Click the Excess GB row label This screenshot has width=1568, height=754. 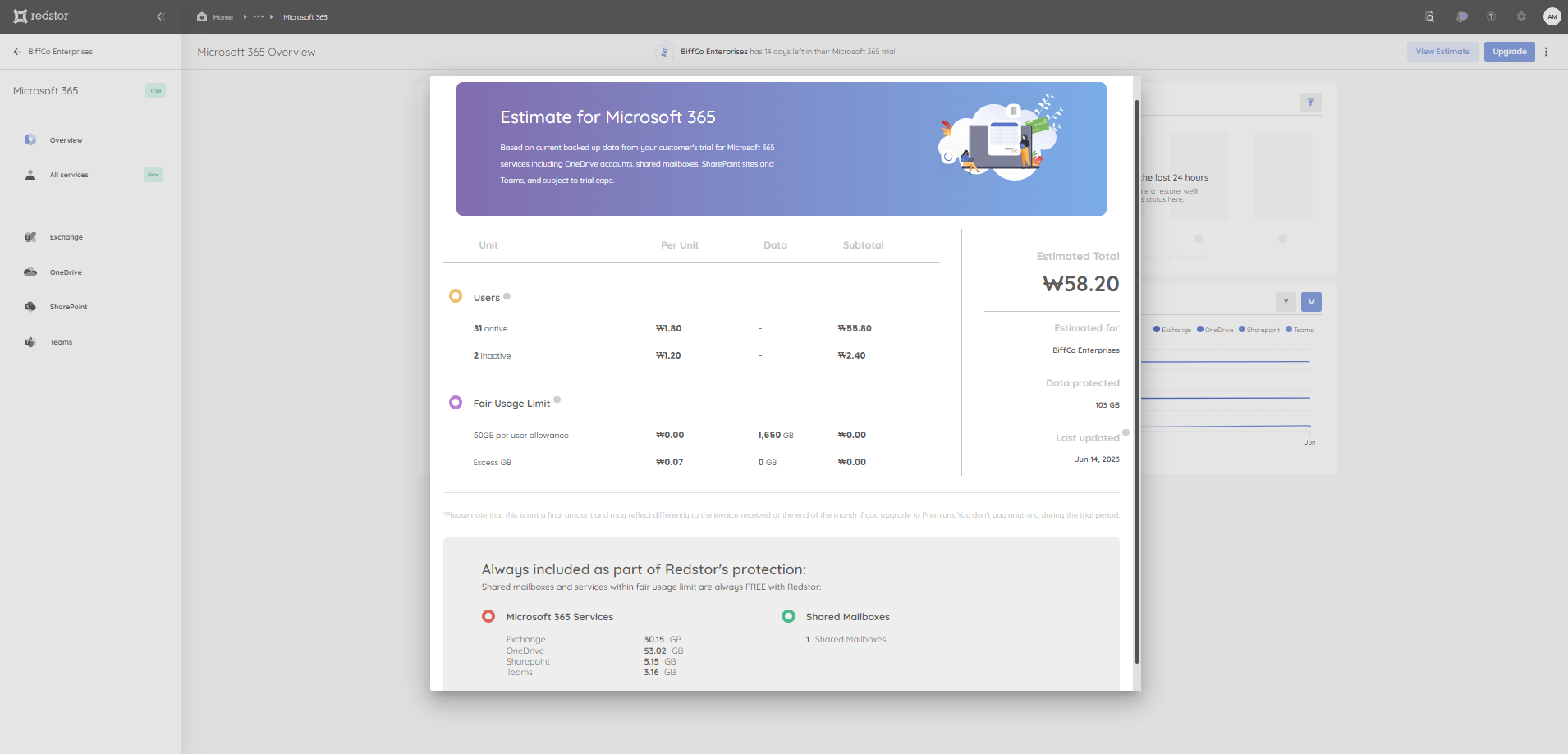[492, 463]
